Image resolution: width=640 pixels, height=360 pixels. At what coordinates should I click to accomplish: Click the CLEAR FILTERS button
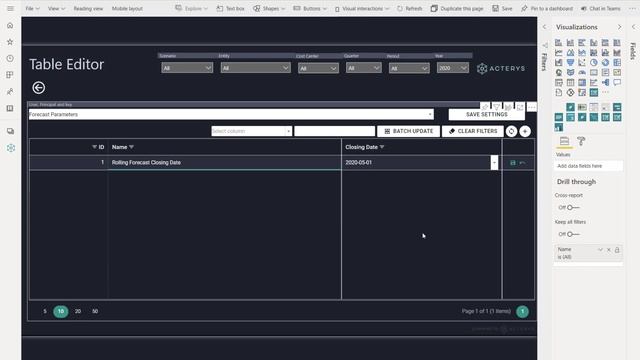pyautogui.click(x=473, y=131)
